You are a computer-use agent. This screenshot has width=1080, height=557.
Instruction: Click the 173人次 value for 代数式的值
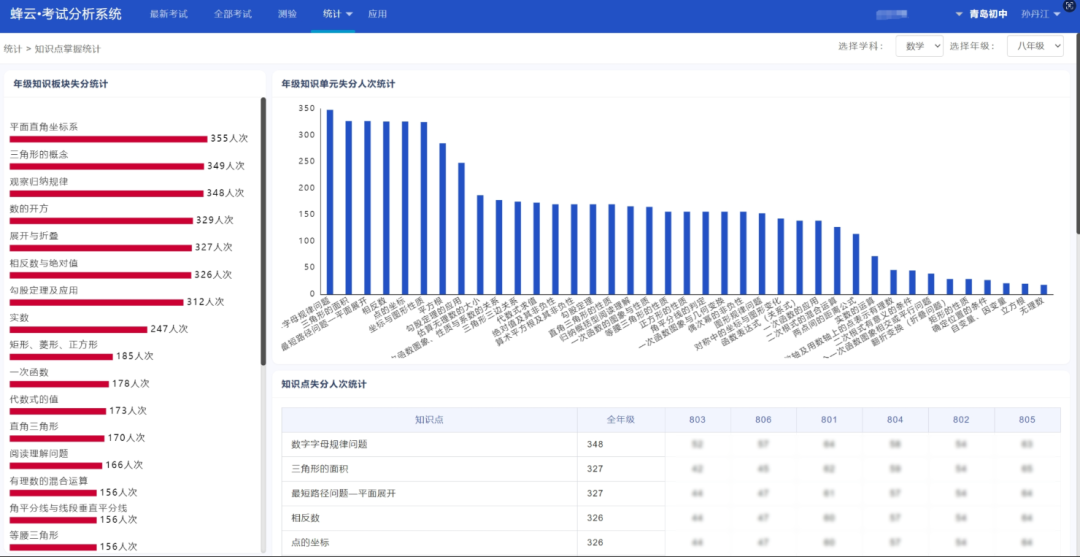point(128,410)
